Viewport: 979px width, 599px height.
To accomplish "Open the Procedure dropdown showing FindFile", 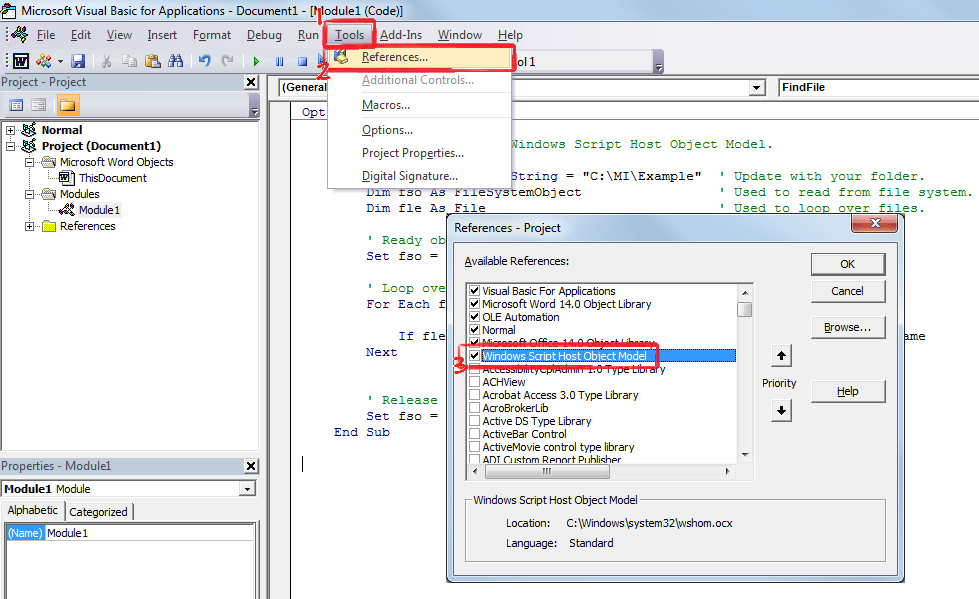I will (x=878, y=87).
